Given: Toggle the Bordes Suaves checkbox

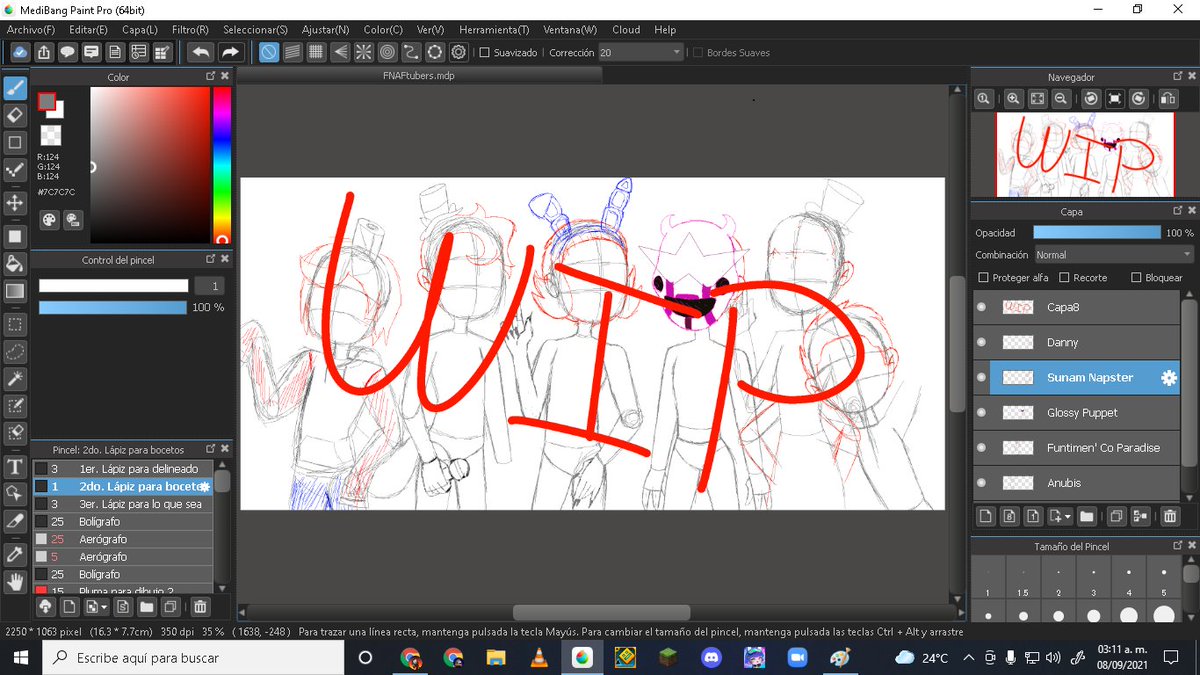Looking at the screenshot, I should pos(698,53).
